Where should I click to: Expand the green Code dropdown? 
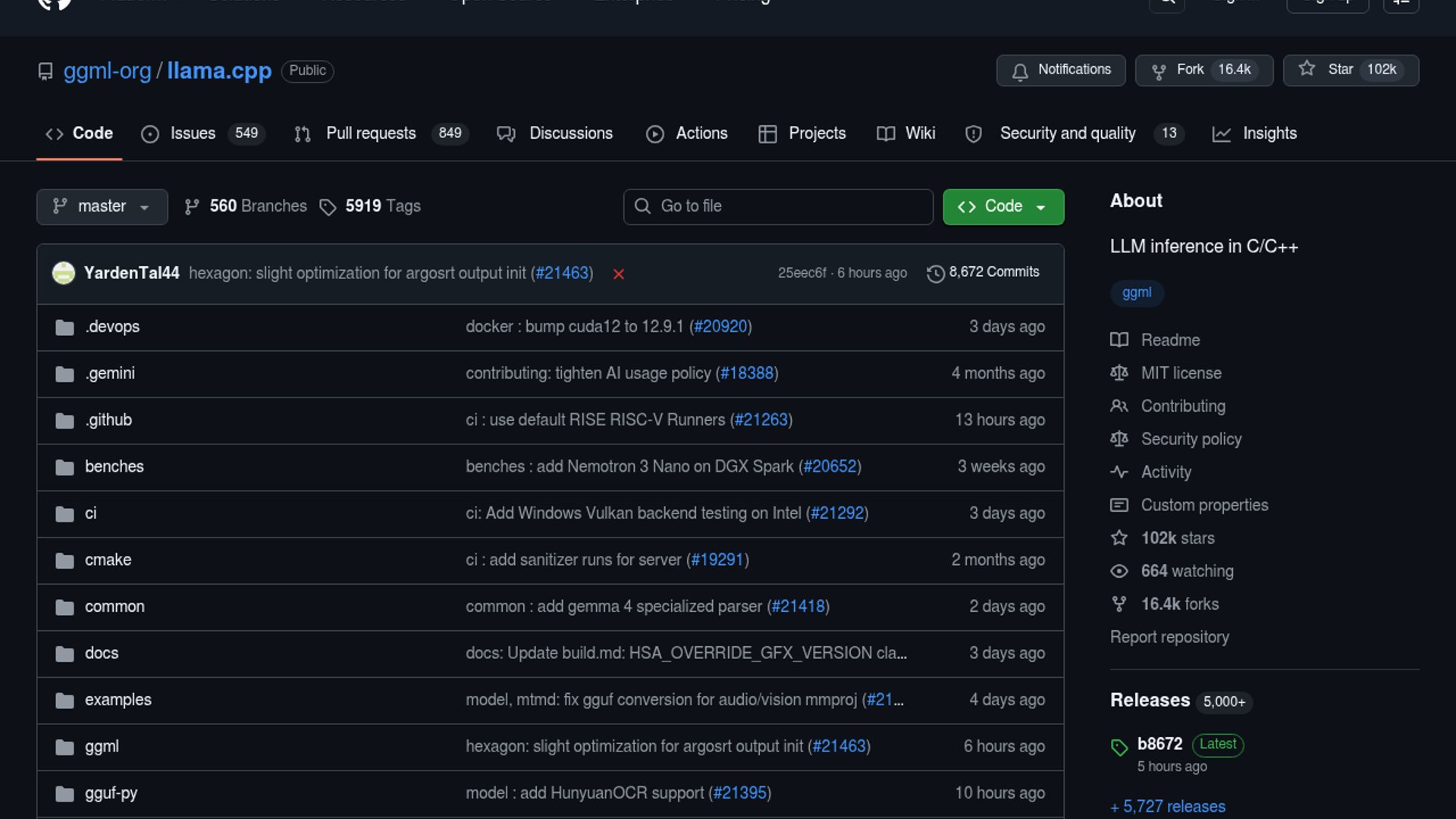(x=1003, y=206)
